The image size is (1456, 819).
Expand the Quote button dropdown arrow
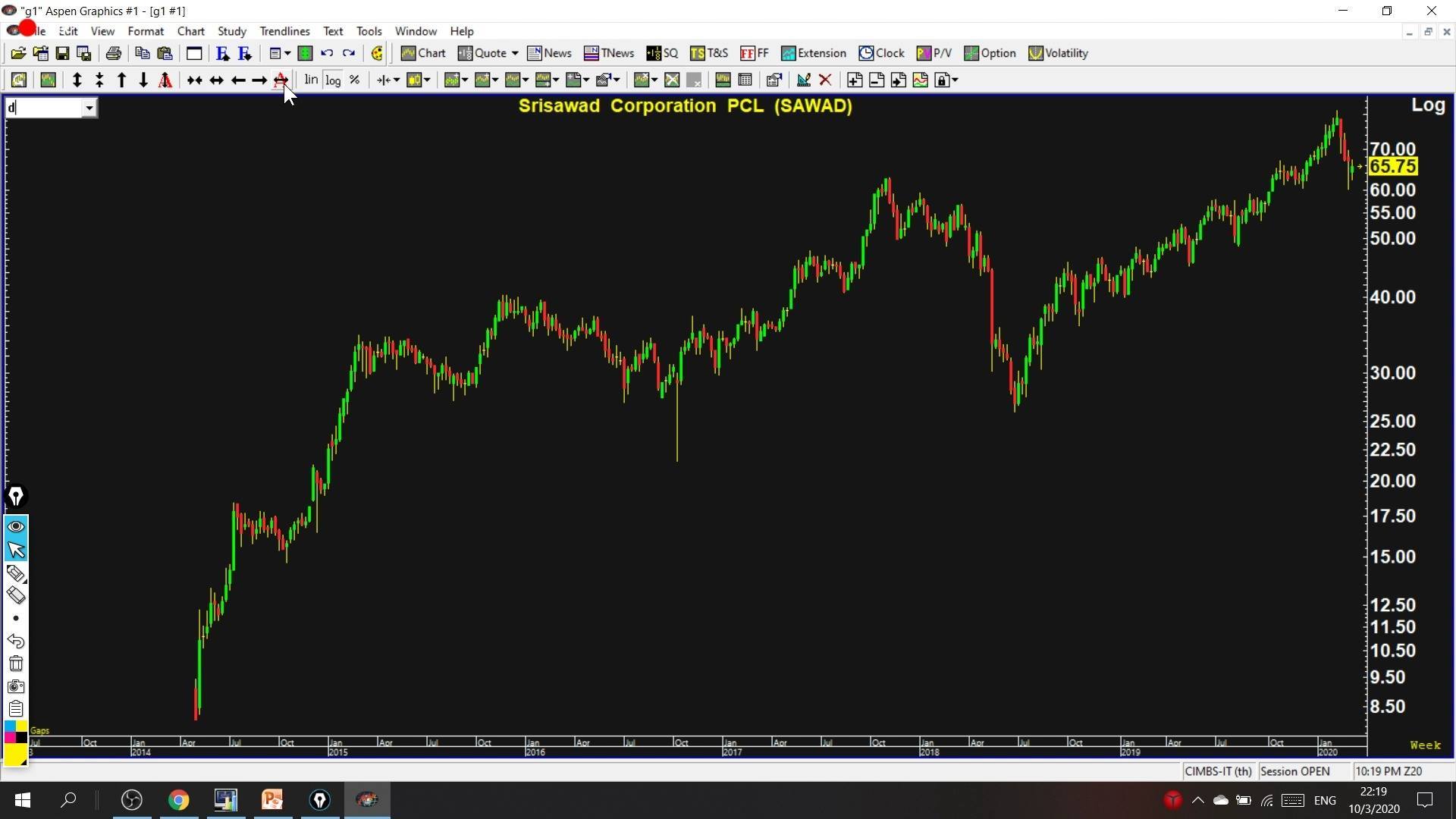(x=515, y=54)
